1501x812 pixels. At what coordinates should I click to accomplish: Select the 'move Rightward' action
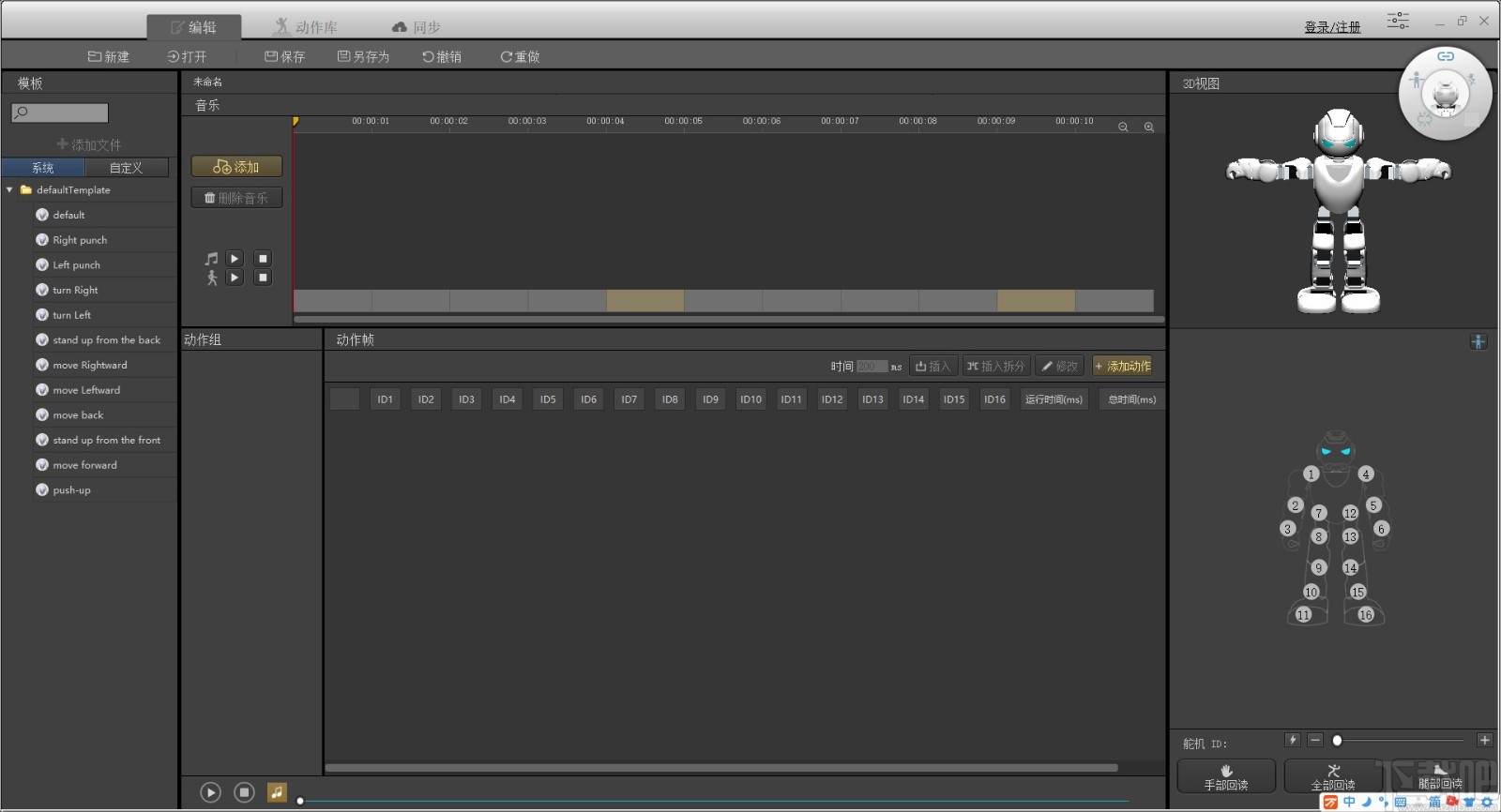coord(90,365)
